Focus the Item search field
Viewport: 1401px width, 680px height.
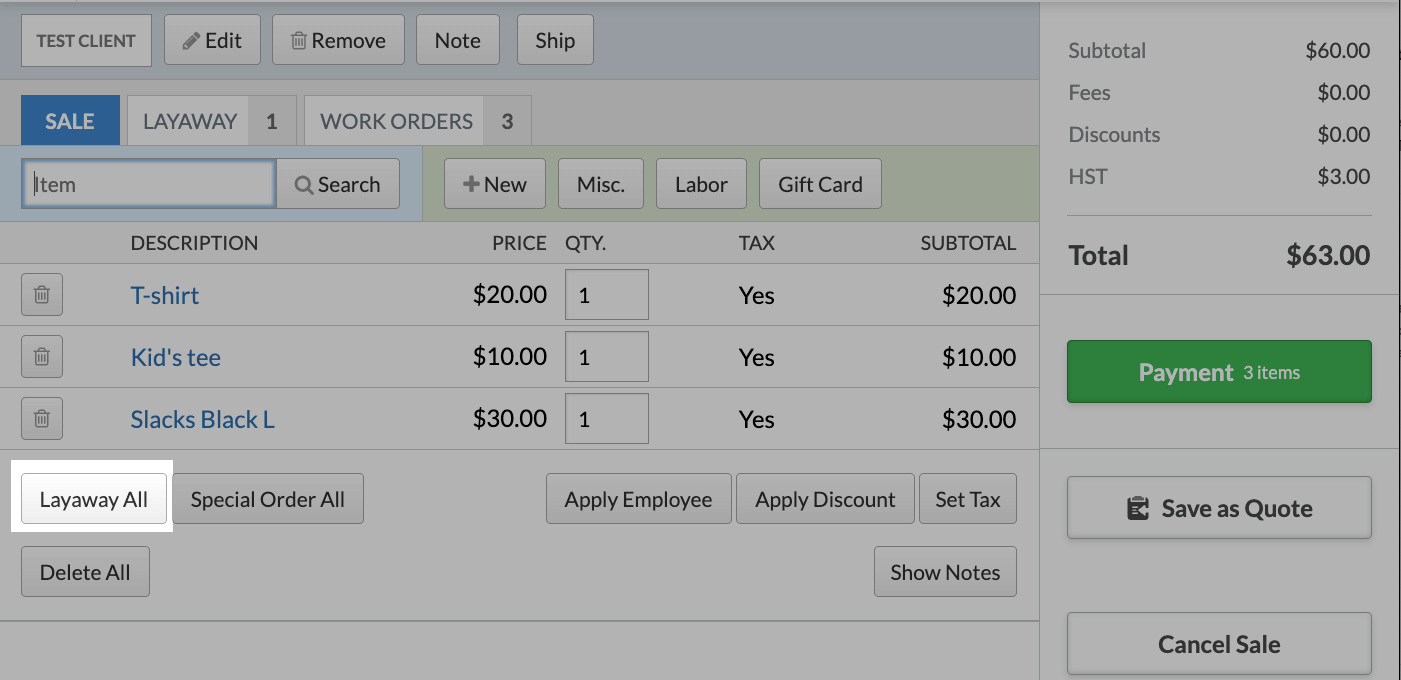[149, 184]
